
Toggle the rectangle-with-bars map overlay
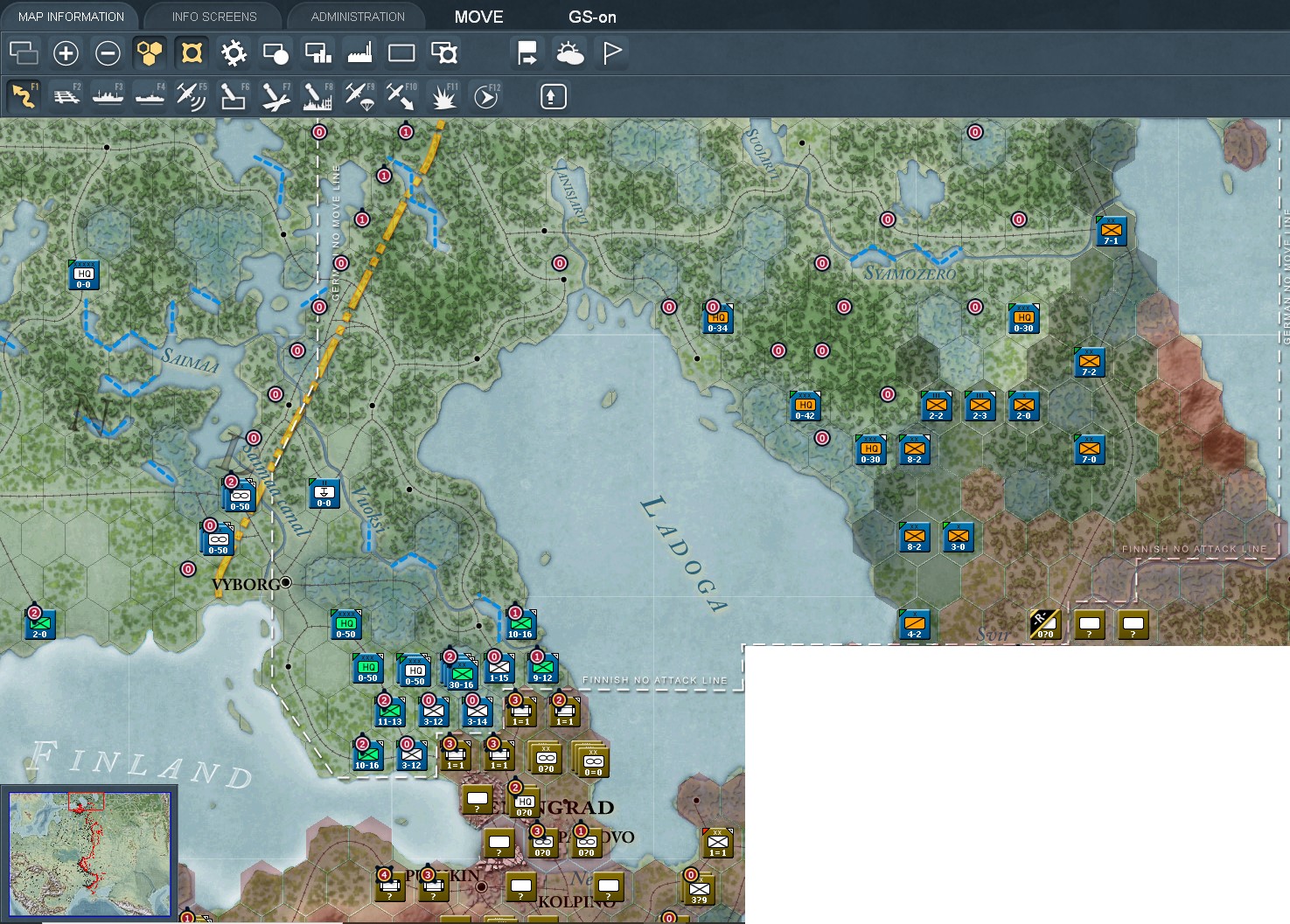pos(317,53)
